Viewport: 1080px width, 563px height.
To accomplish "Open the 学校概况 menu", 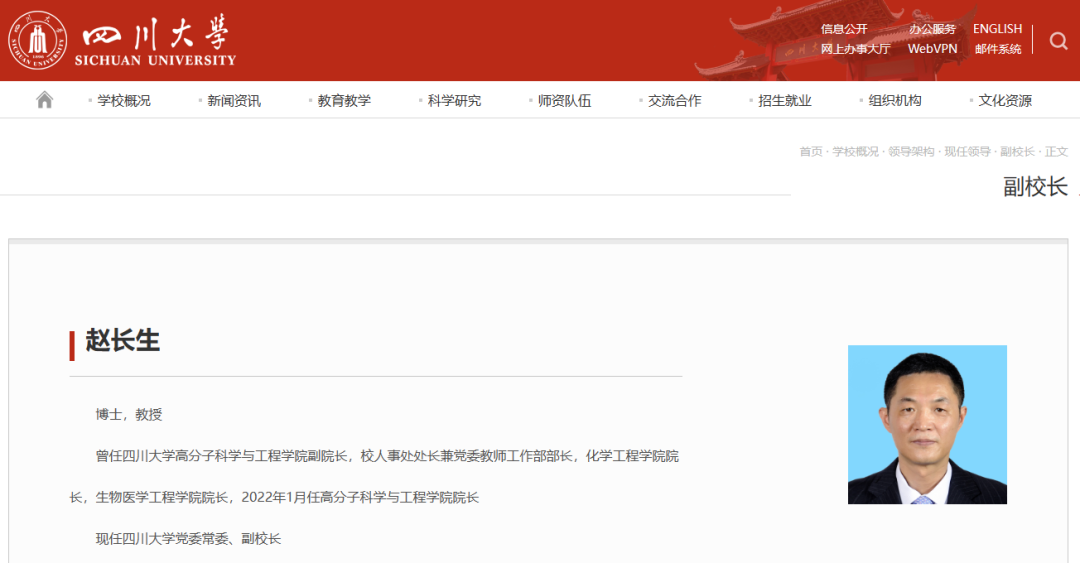I will pyautogui.click(x=124, y=101).
